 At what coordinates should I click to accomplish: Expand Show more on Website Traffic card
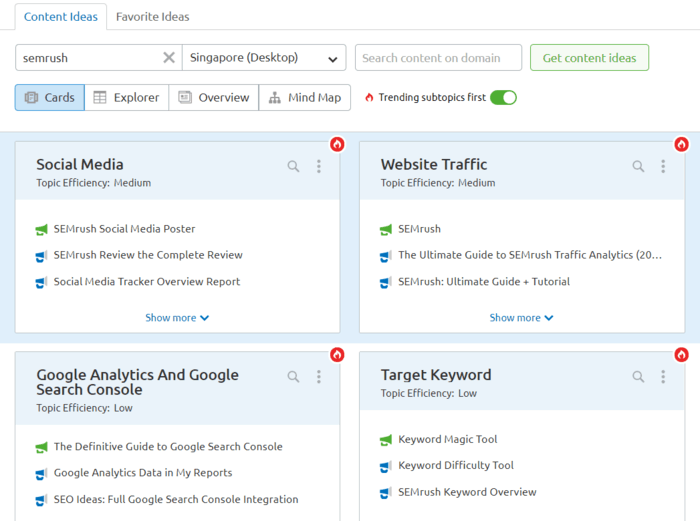[x=521, y=317]
